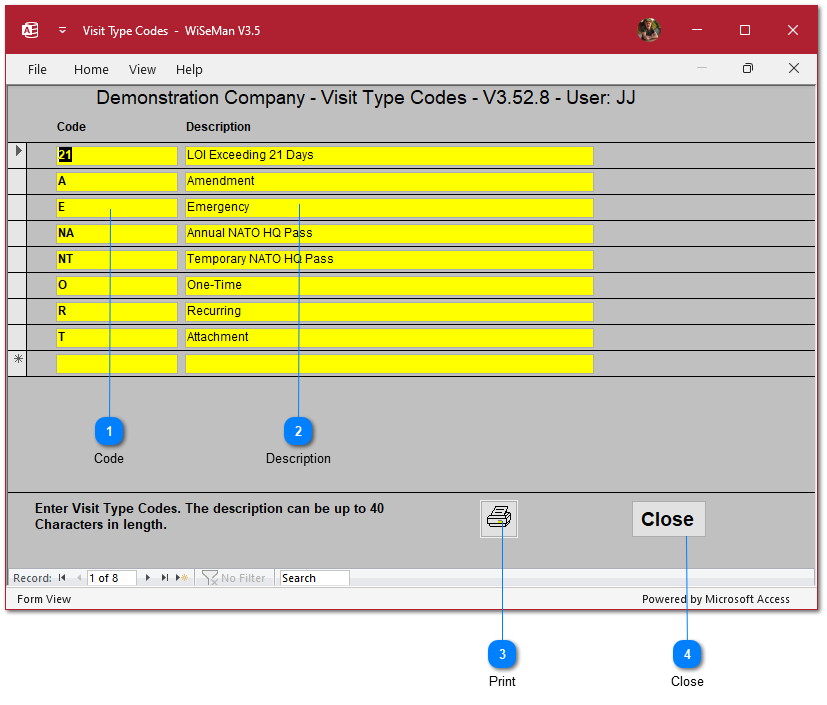
Task: Click the printer icon button
Action: pos(499,519)
